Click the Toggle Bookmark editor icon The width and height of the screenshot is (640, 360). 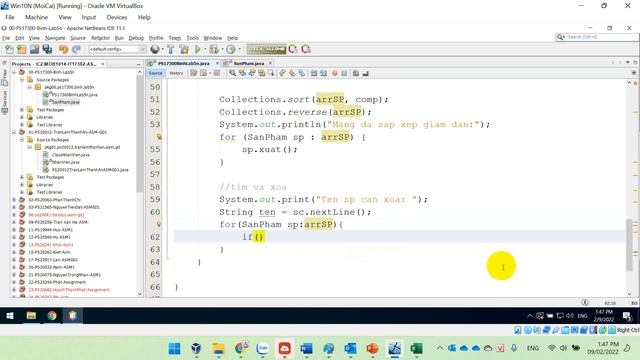pos(302,73)
